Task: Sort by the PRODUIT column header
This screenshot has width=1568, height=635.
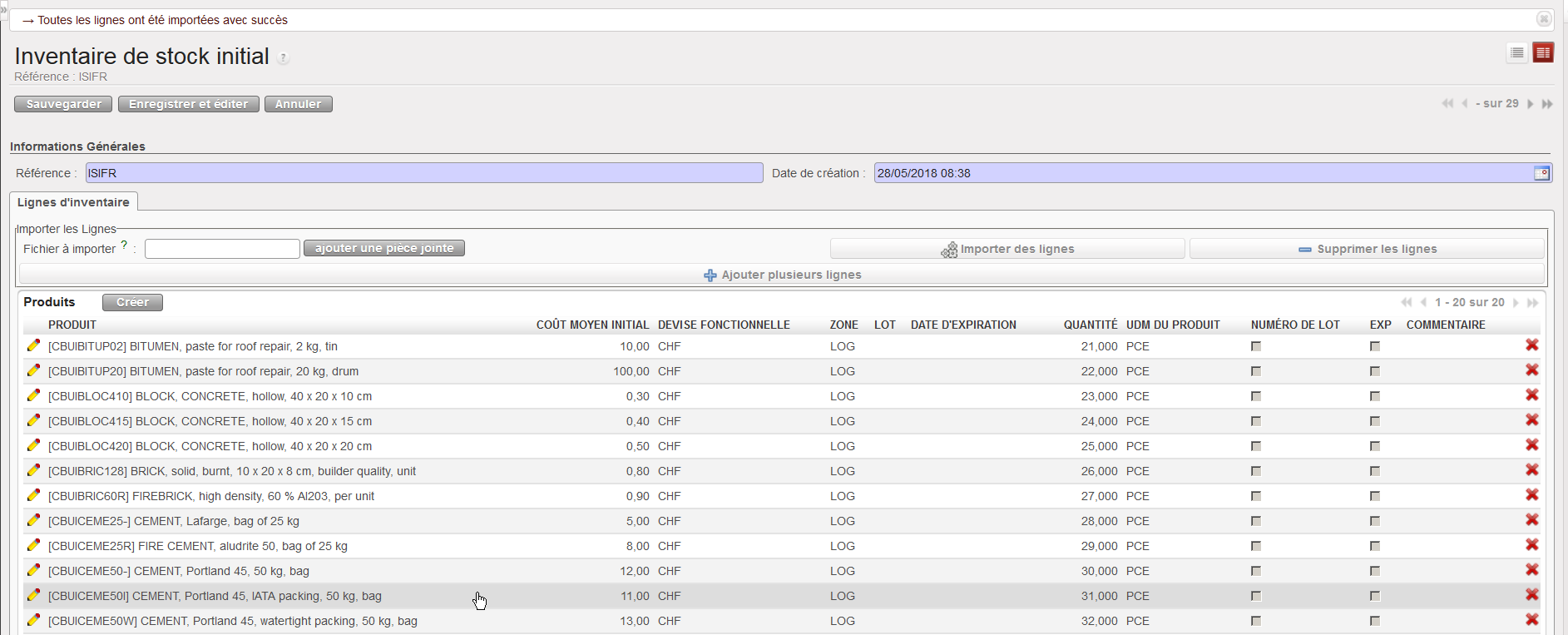Action: pos(72,325)
